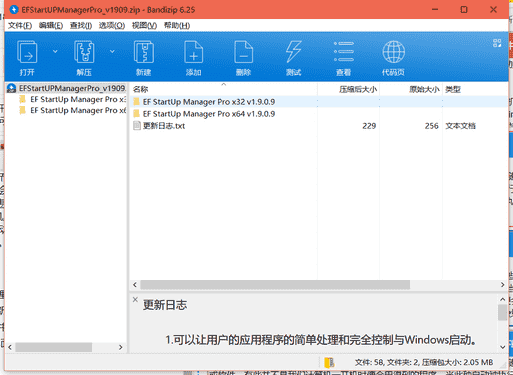Image resolution: width=513 pixels, height=375 pixels.
Task: Click the 查看 (View) list icon
Action: (343, 52)
